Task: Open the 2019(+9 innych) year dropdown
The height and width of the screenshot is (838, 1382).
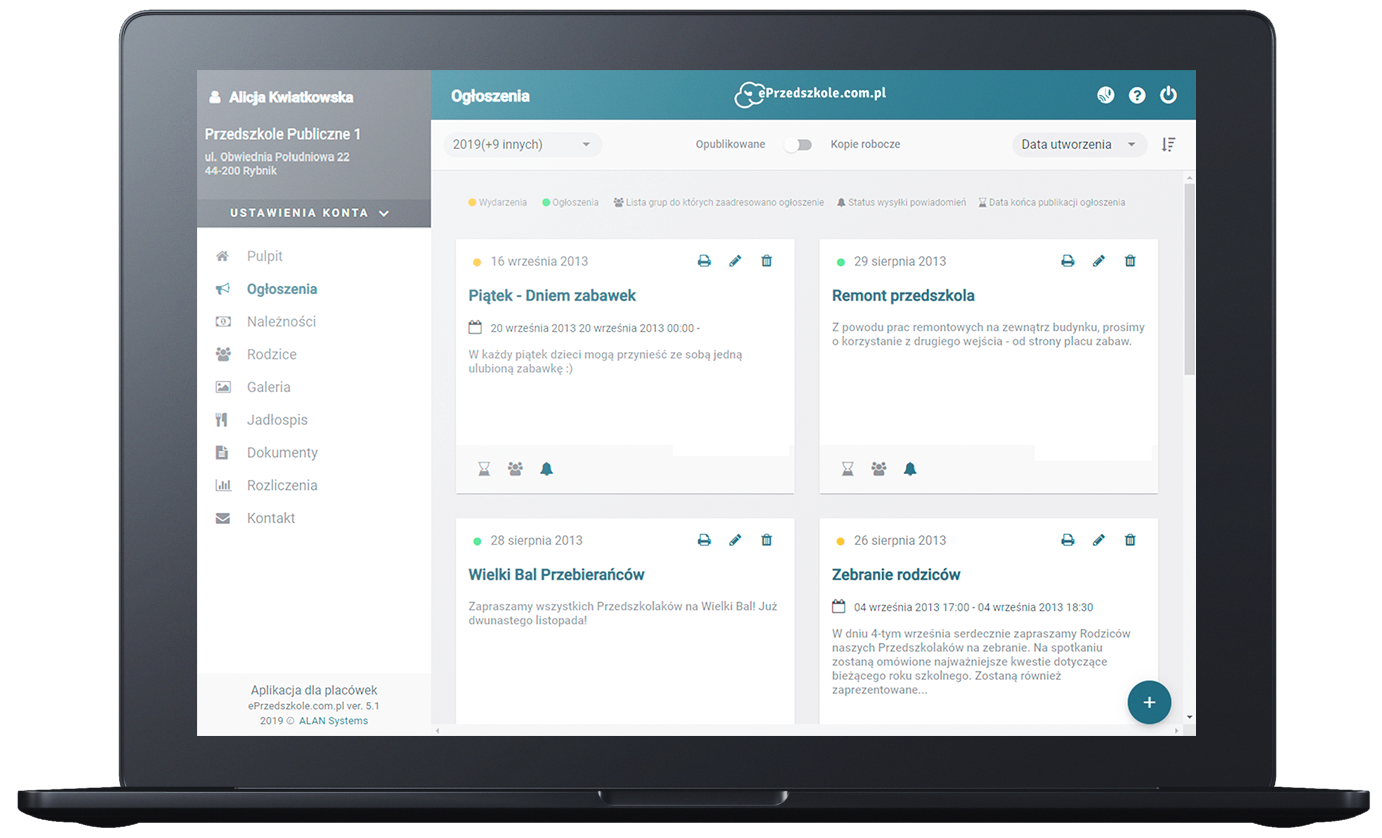Action: 522,145
